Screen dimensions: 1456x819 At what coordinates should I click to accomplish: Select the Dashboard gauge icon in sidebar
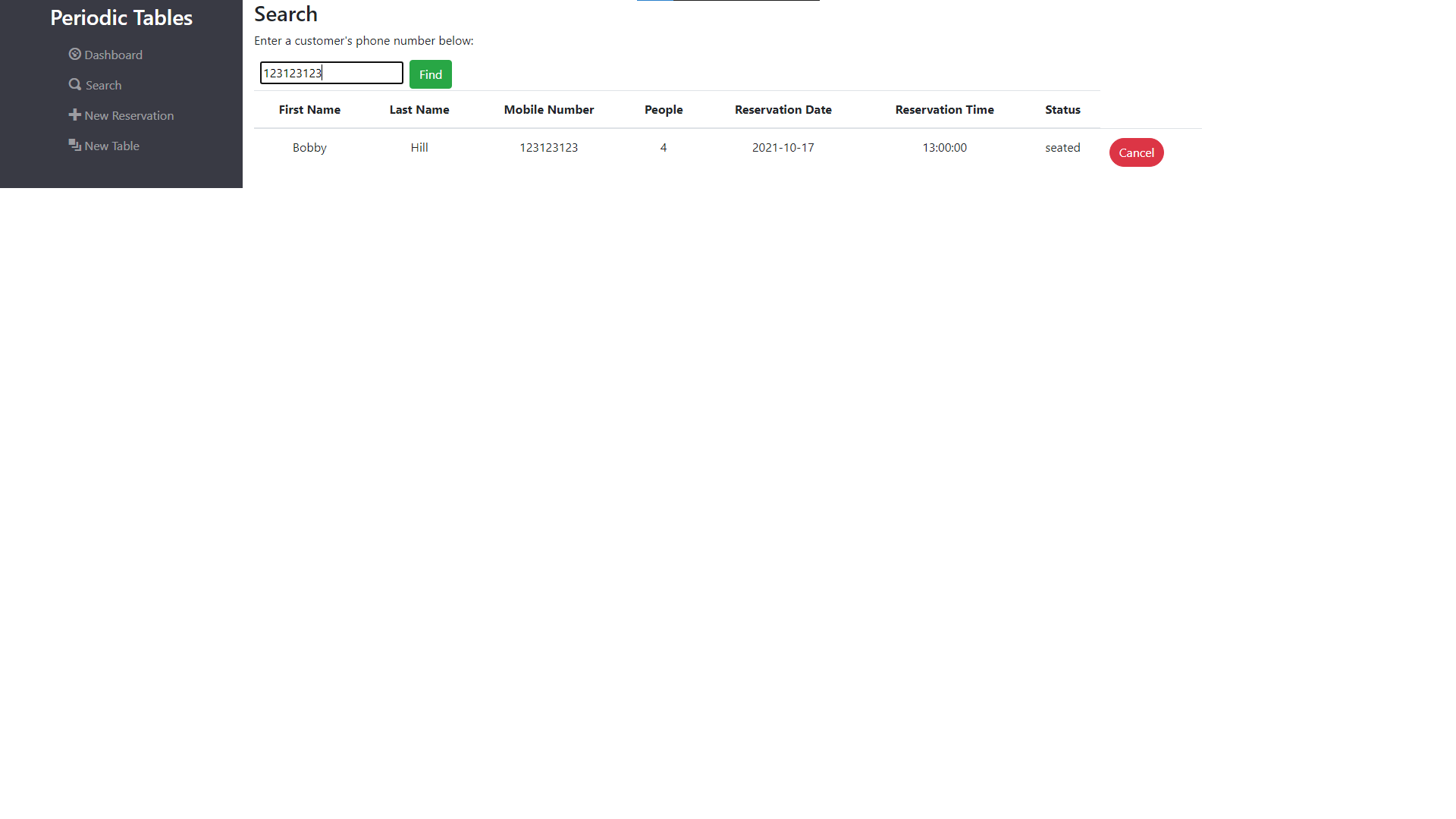pos(74,54)
